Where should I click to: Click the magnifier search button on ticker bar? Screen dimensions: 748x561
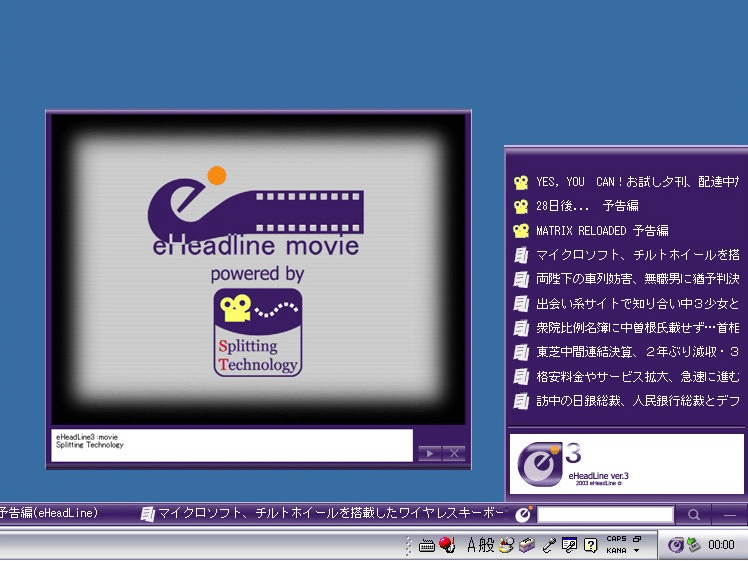point(694,515)
